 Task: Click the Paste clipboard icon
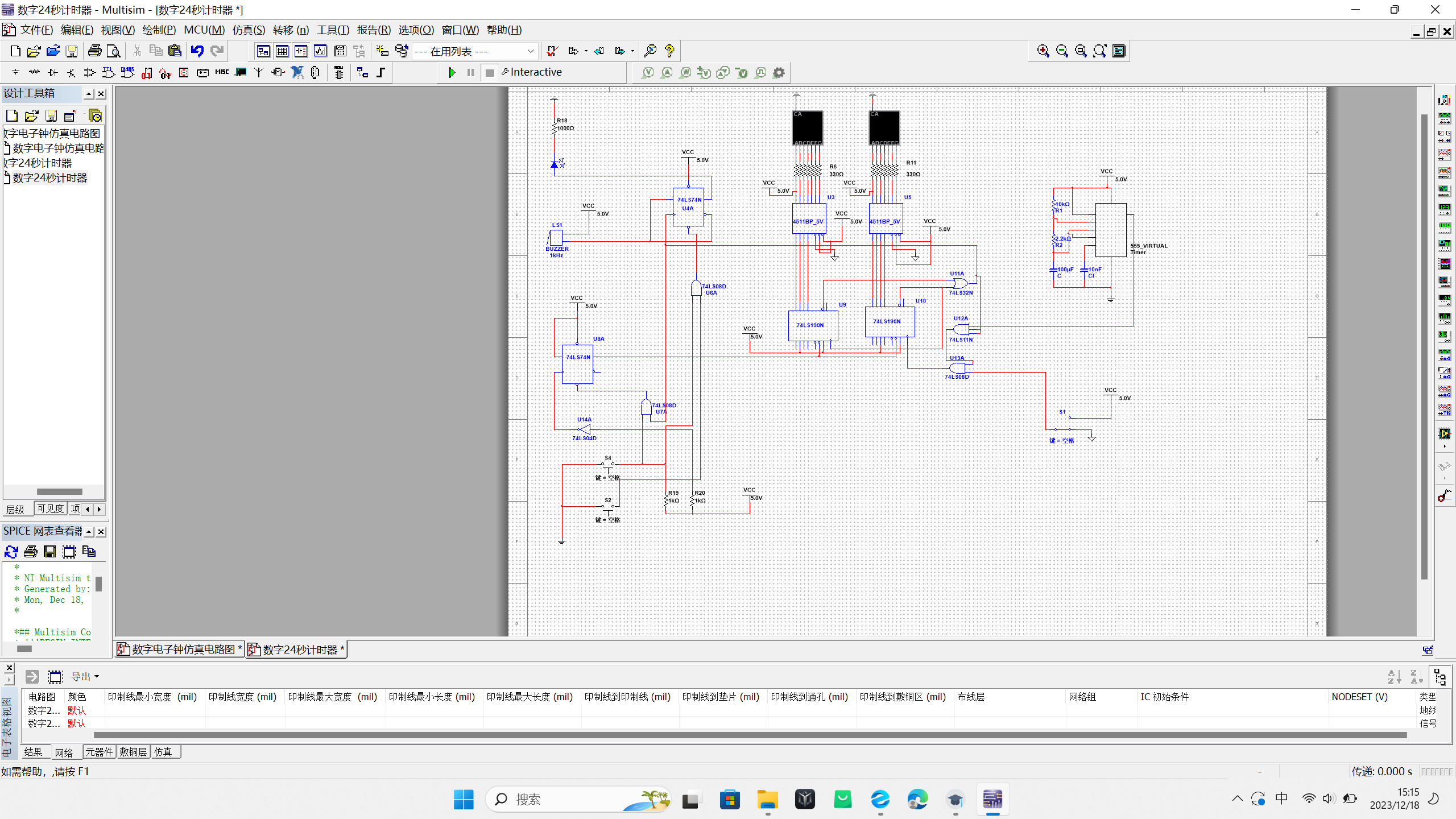coord(175,51)
